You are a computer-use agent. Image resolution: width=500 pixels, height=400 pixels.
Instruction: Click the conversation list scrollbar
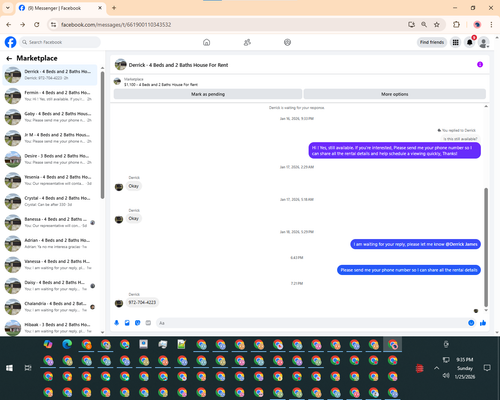(102, 135)
